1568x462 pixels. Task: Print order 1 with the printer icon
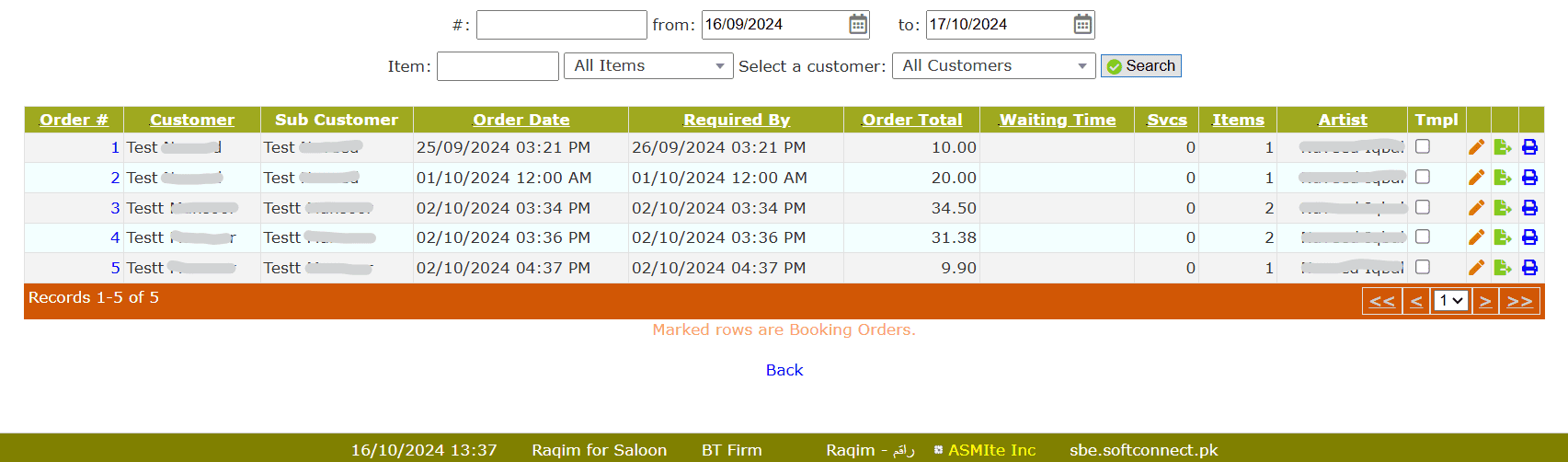coord(1530,147)
